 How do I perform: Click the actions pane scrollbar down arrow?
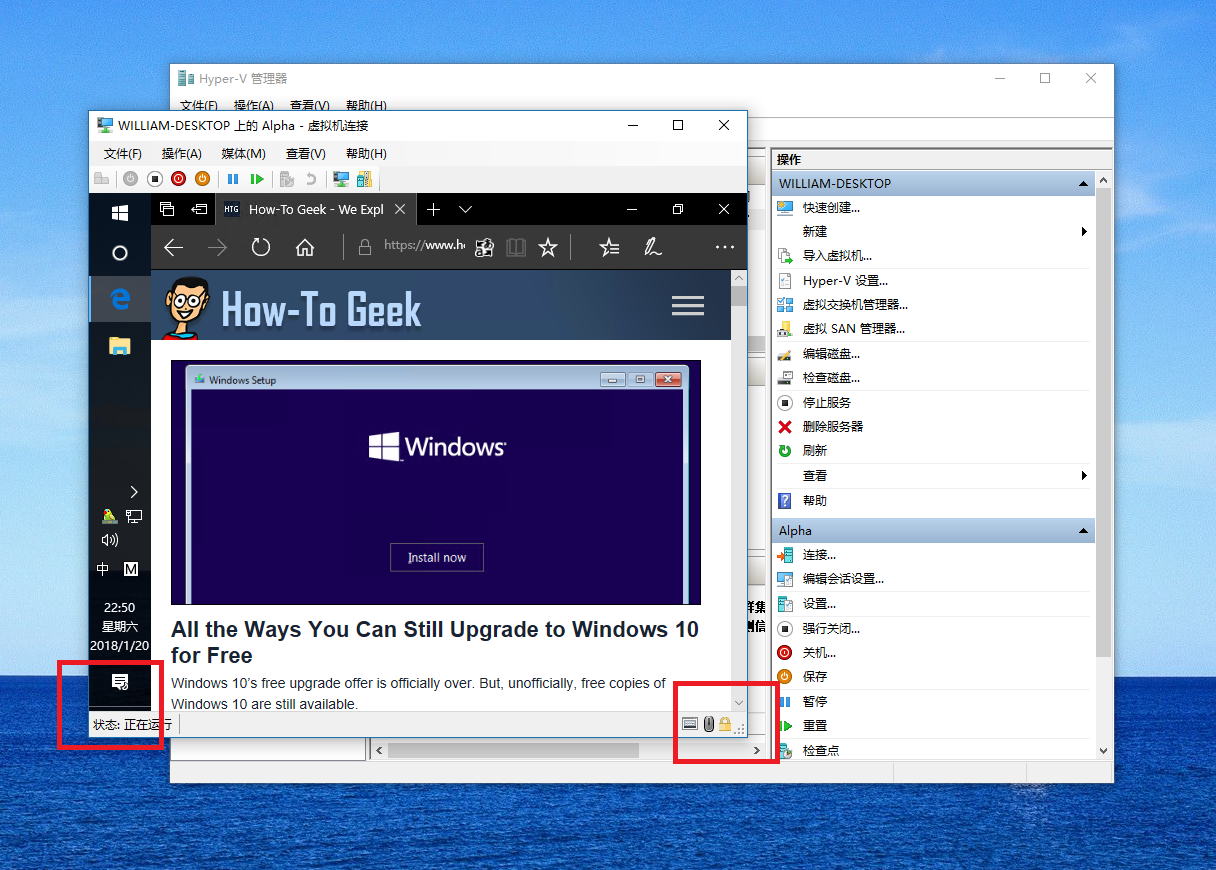coord(1103,750)
